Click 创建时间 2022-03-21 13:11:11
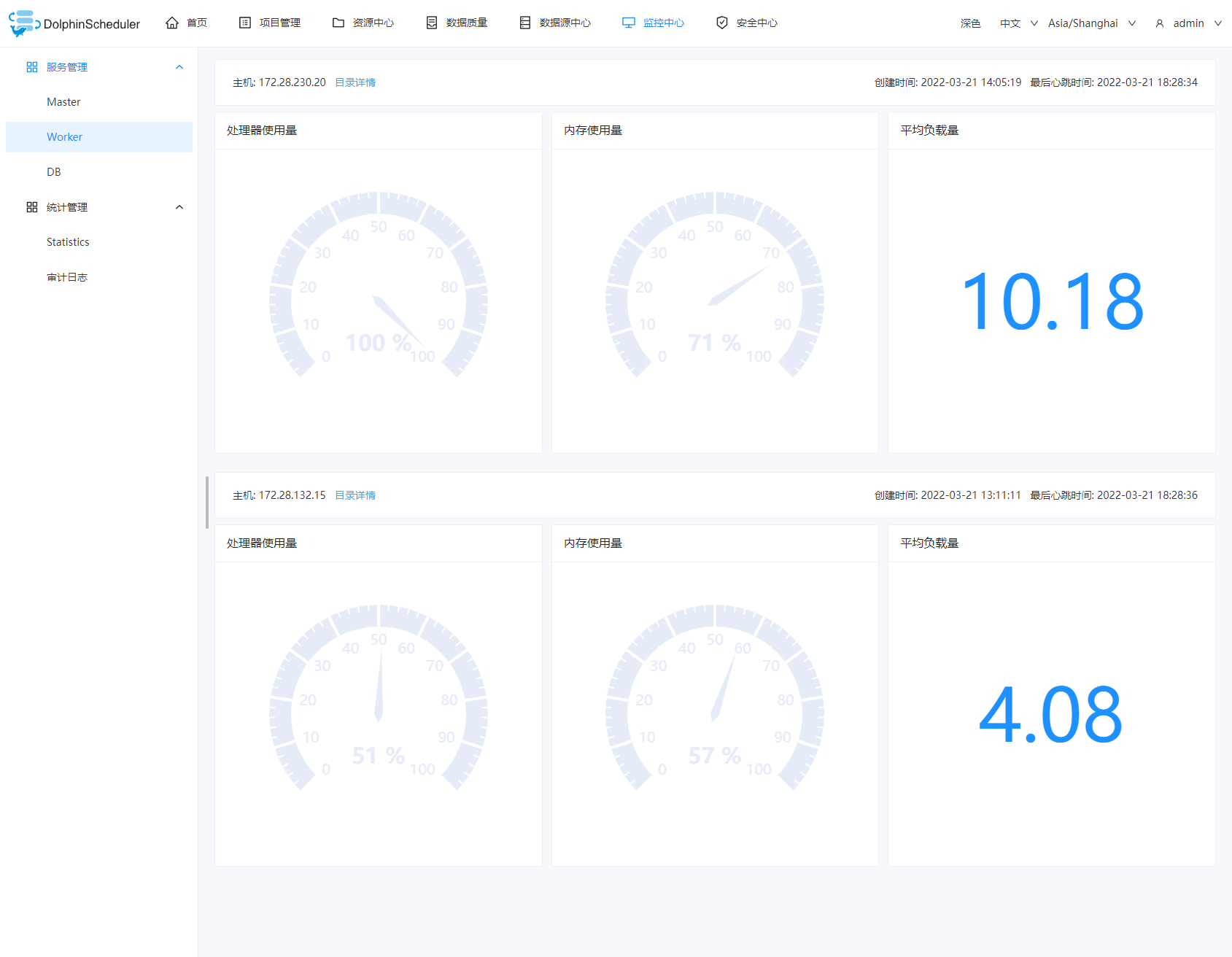The image size is (1232, 957). tap(948, 495)
